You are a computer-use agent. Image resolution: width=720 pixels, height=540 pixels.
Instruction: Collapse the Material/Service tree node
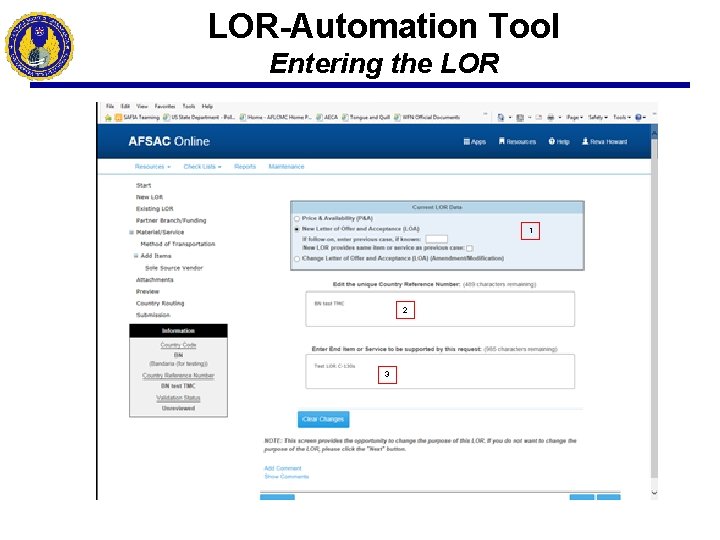tap(132, 232)
